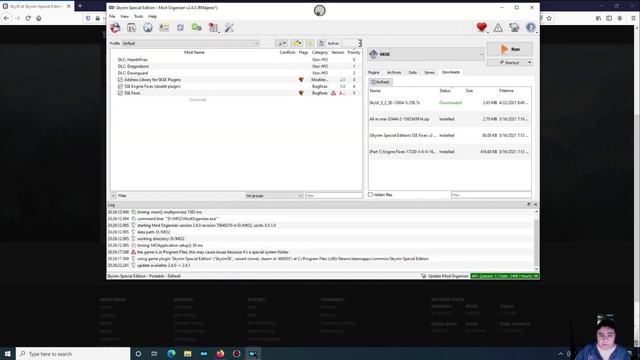Click the Windows Start button

point(7,353)
